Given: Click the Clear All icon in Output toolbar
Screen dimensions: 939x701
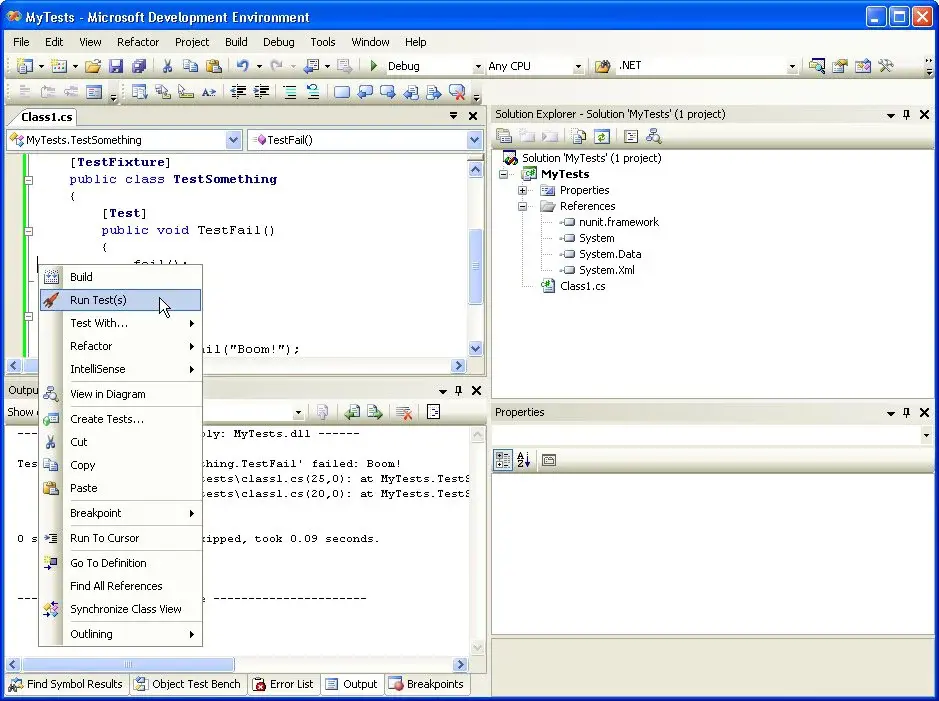Looking at the screenshot, I should [404, 412].
